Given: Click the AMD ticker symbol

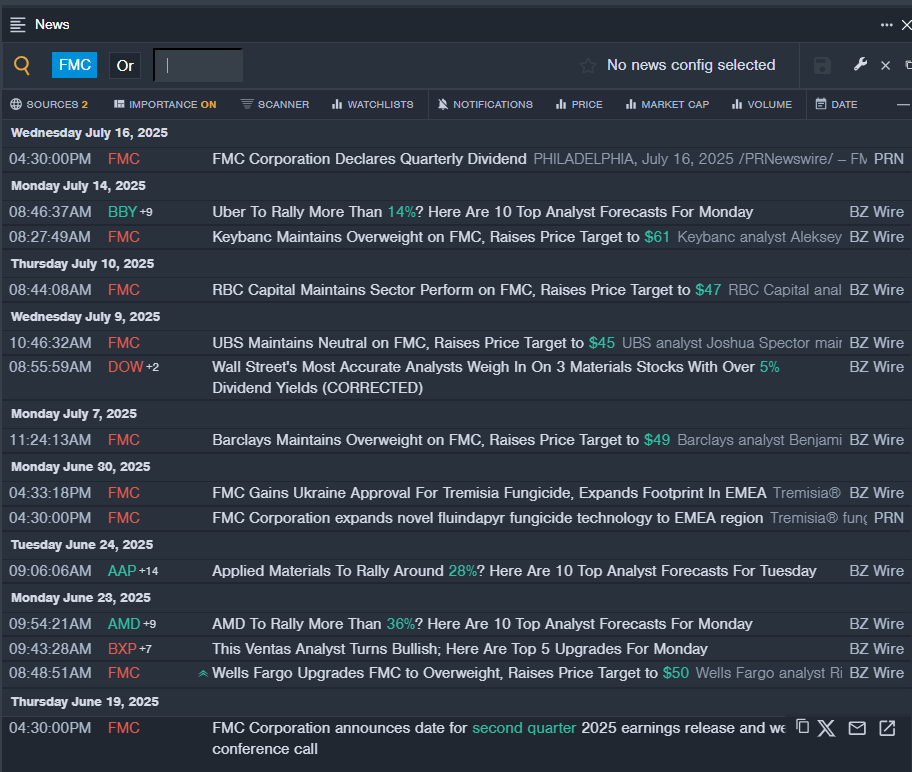Looking at the screenshot, I should click(124, 624).
